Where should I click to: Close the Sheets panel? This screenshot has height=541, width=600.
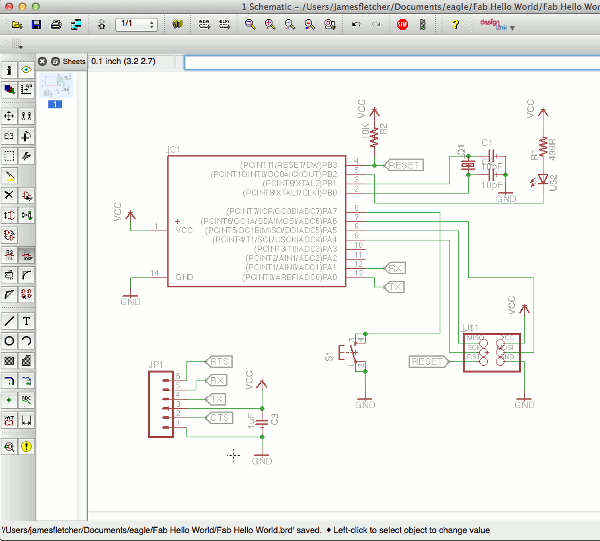[42, 61]
